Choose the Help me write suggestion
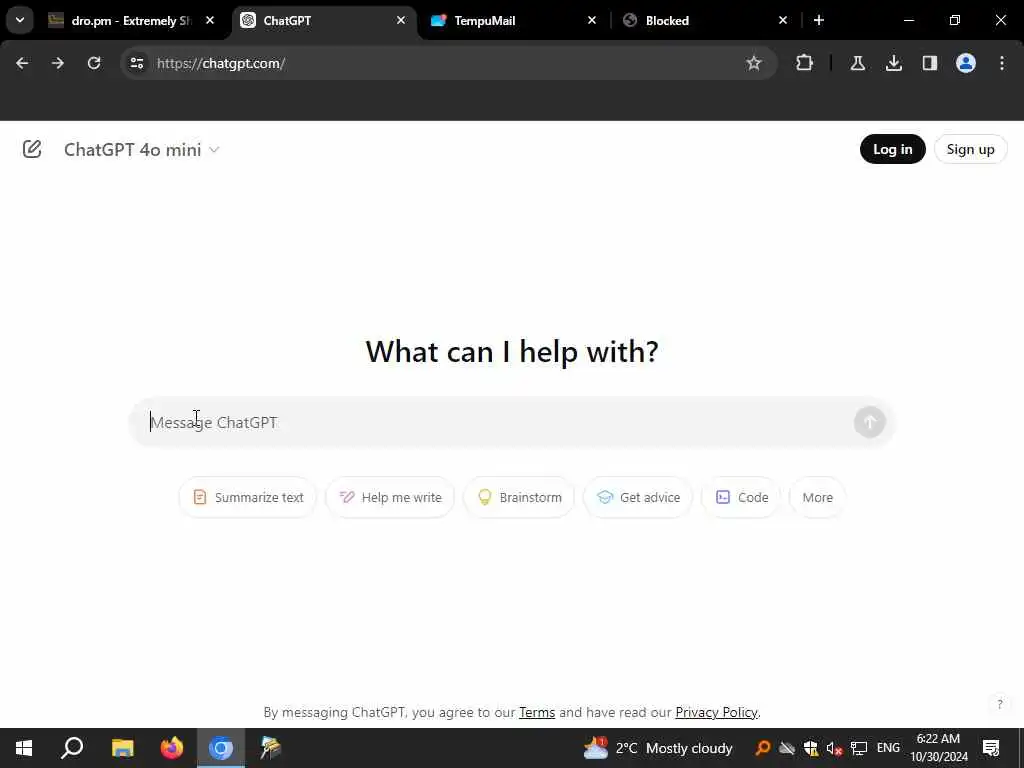This screenshot has height=768, width=1024. [390, 497]
